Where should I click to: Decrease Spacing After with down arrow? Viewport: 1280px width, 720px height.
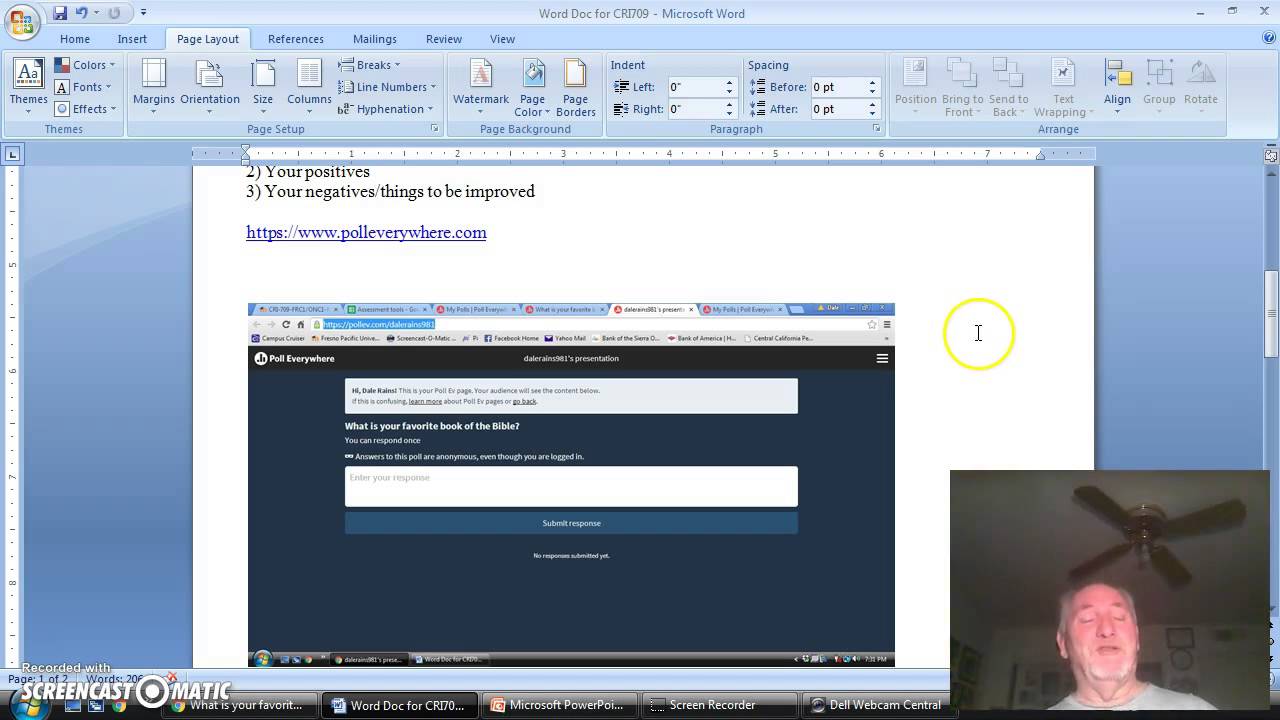(x=872, y=113)
